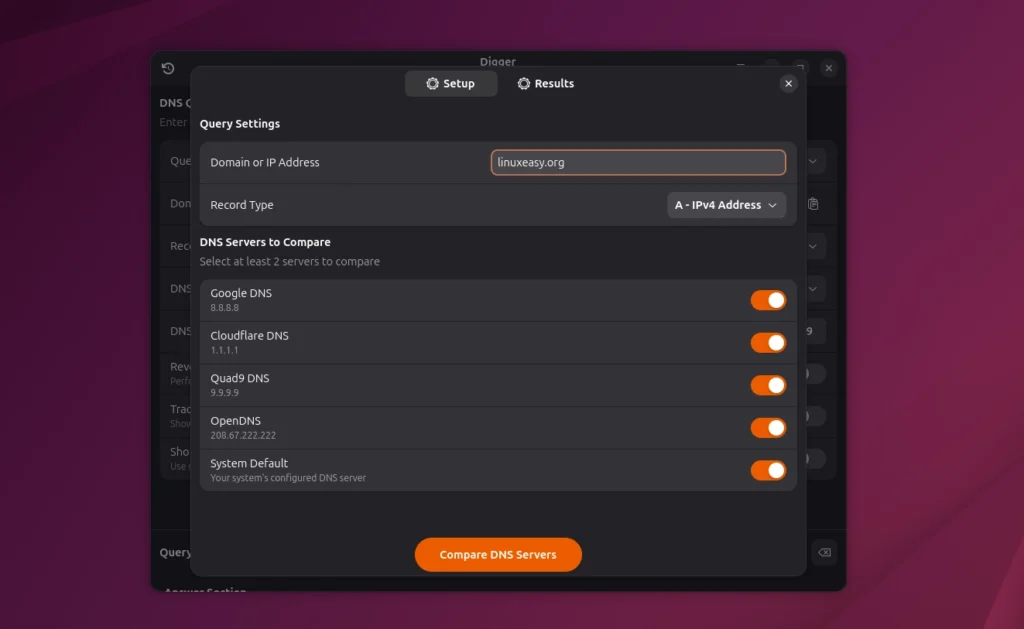This screenshot has height=629, width=1024.
Task: Disable the System Default DNS server
Action: 768,470
